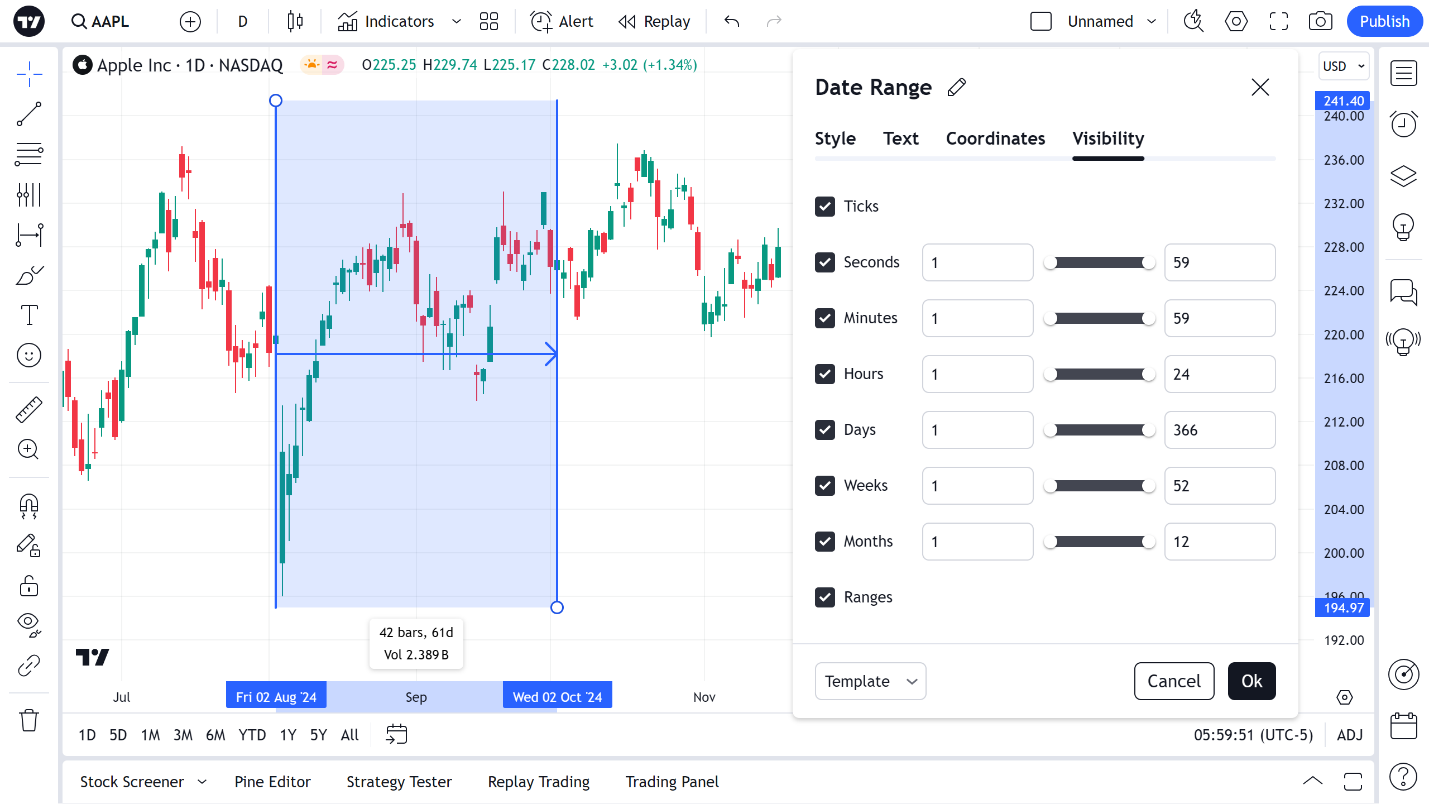This screenshot has width=1429, height=804.
Task: Open the D interval selector
Action: pos(243,21)
